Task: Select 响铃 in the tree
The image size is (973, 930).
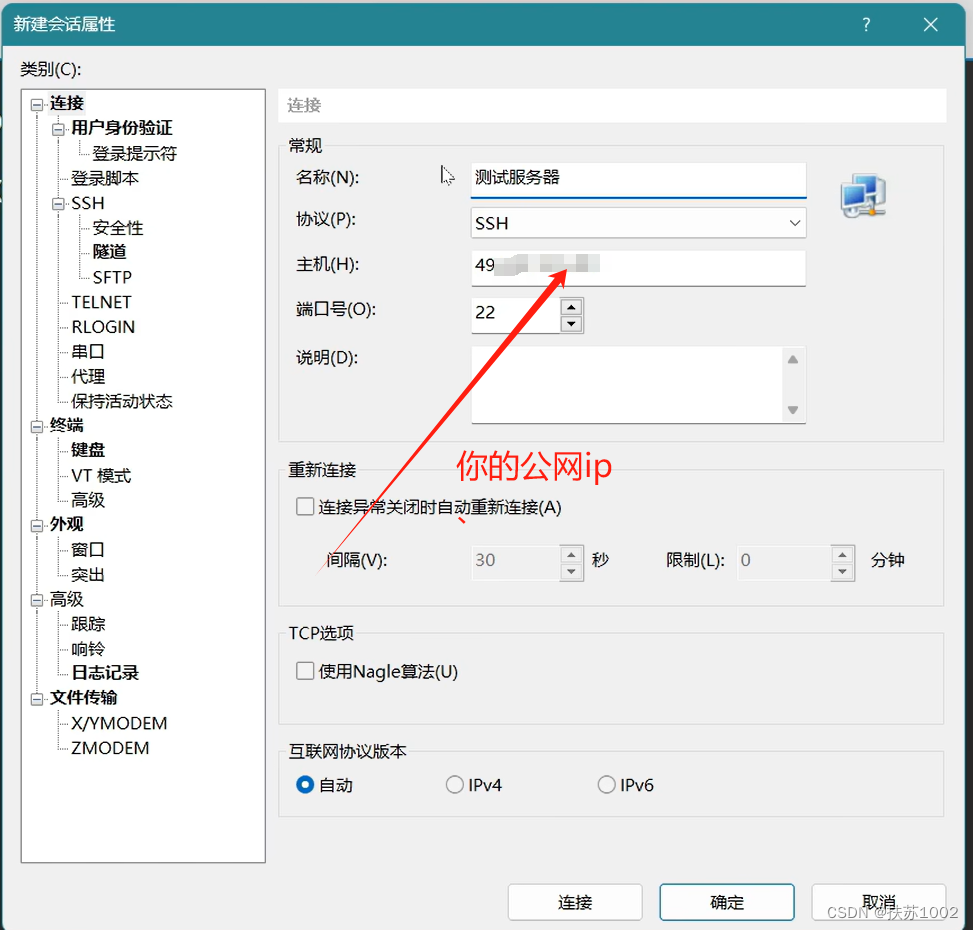Action: tap(88, 649)
